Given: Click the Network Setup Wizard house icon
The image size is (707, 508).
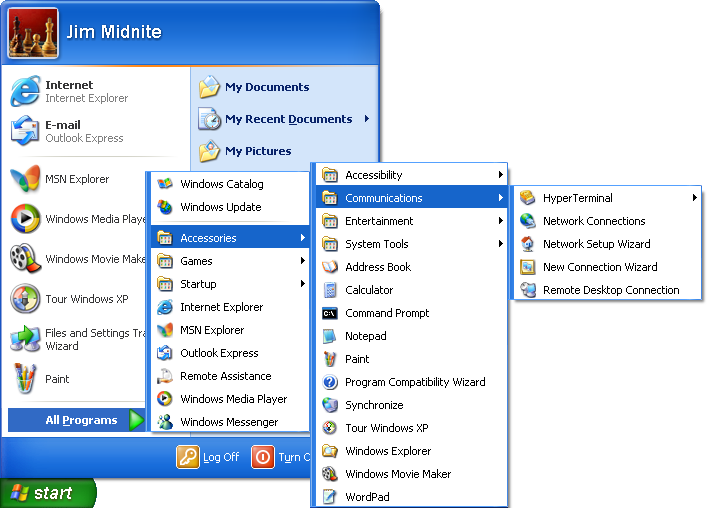Looking at the screenshot, I should (527, 244).
